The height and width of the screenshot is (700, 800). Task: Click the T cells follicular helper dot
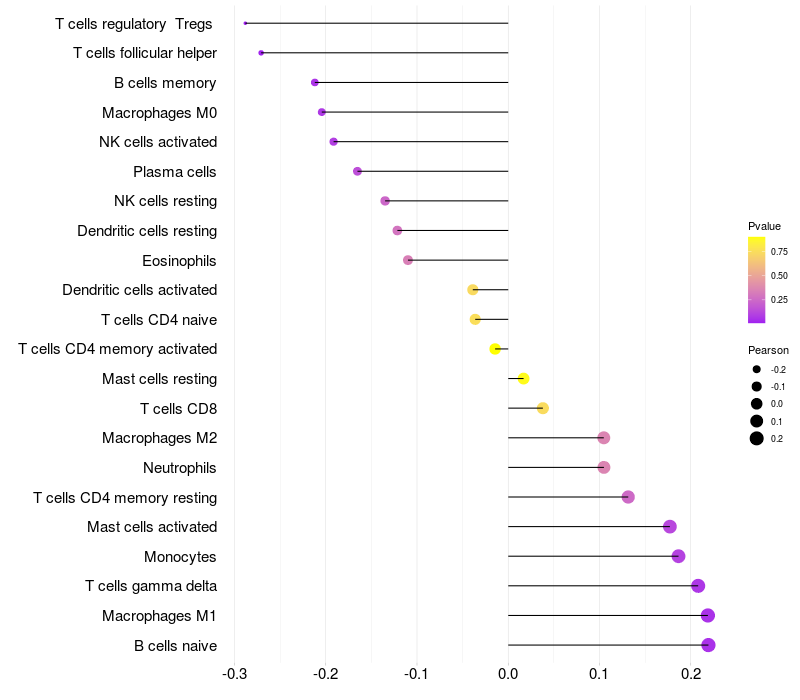tap(261, 53)
